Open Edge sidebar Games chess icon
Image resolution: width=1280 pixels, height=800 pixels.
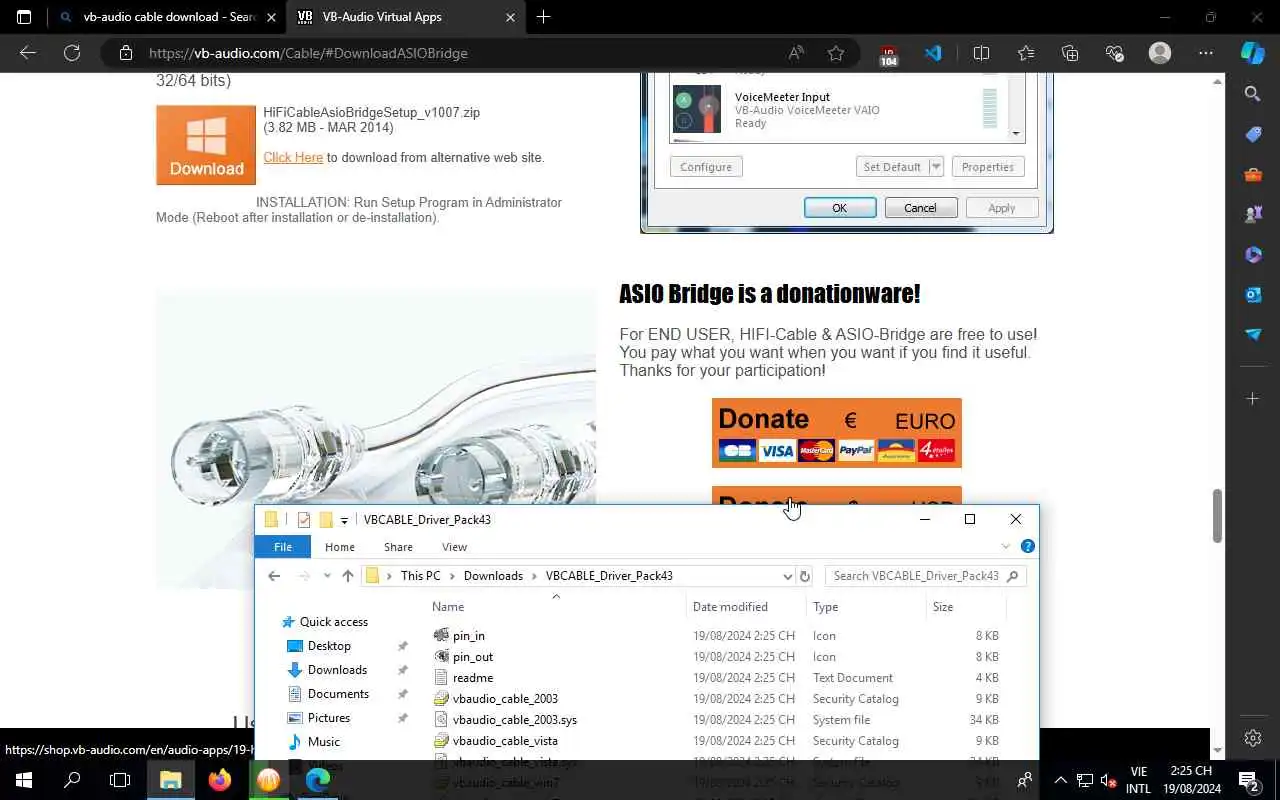[1253, 214]
